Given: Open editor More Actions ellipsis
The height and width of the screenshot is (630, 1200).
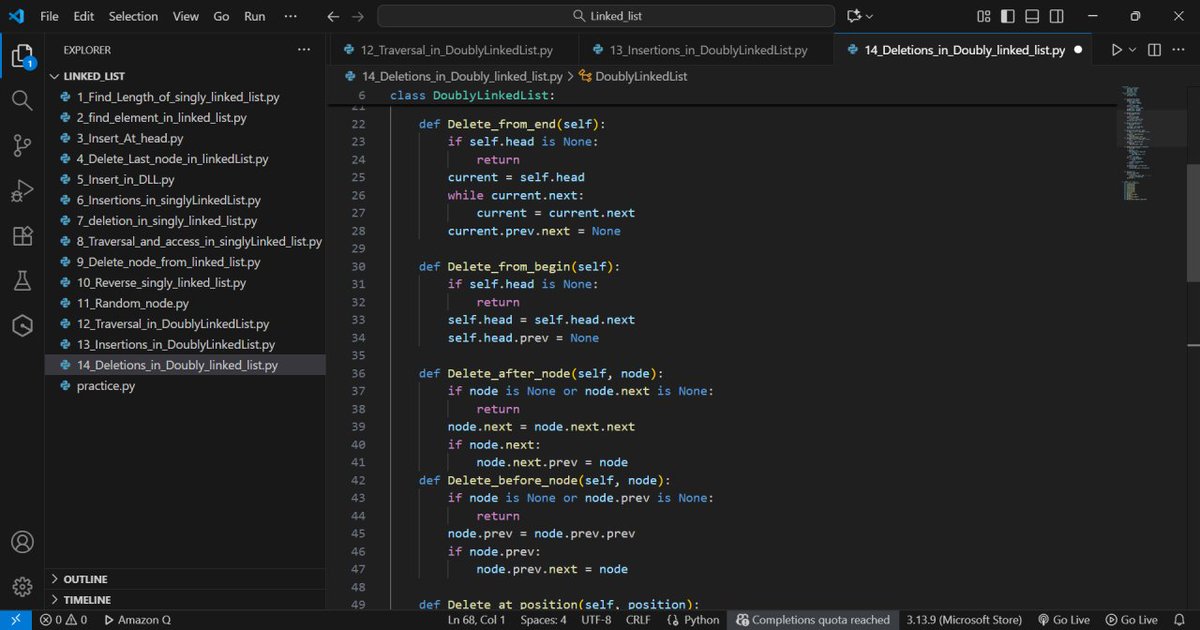Looking at the screenshot, I should point(1180,50).
